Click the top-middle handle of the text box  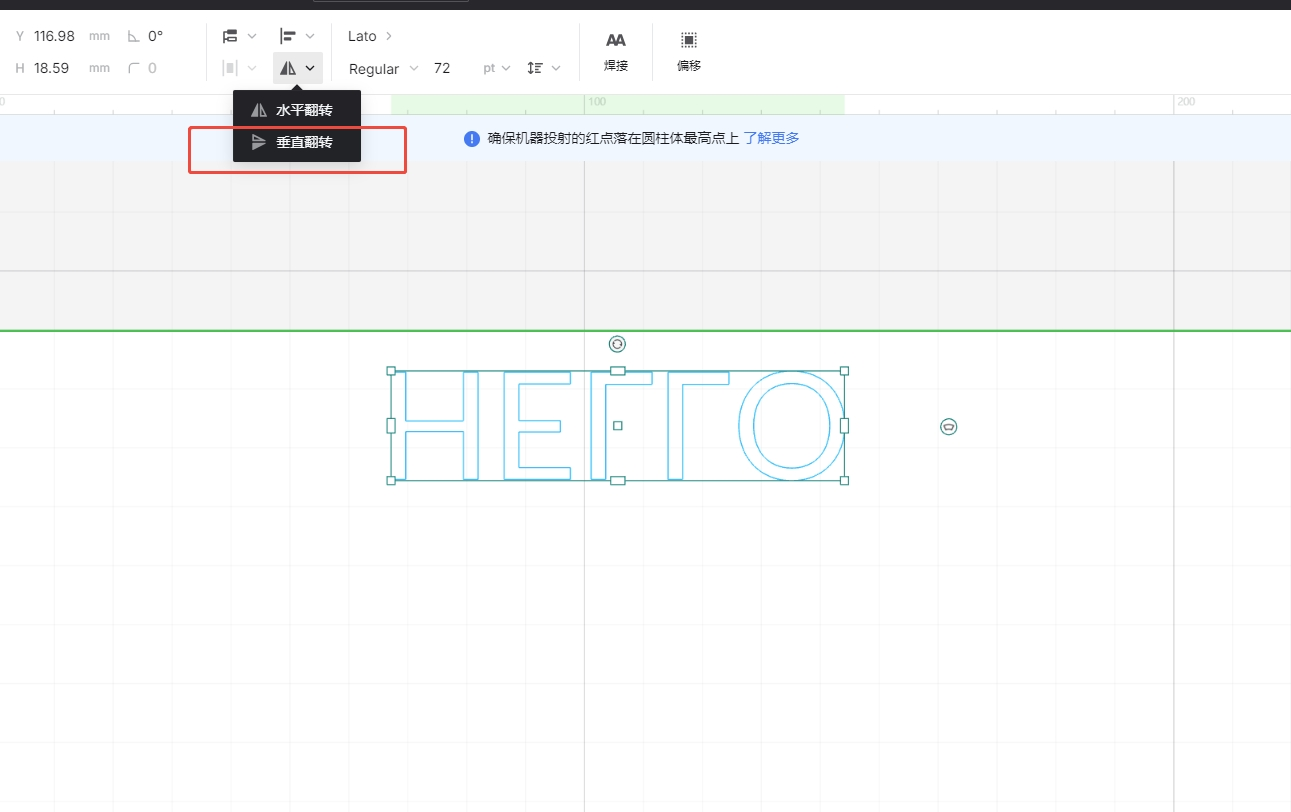point(617,371)
